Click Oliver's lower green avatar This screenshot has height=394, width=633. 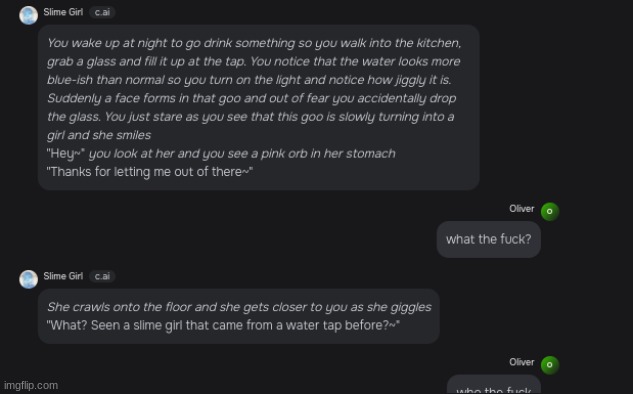[x=549, y=365]
